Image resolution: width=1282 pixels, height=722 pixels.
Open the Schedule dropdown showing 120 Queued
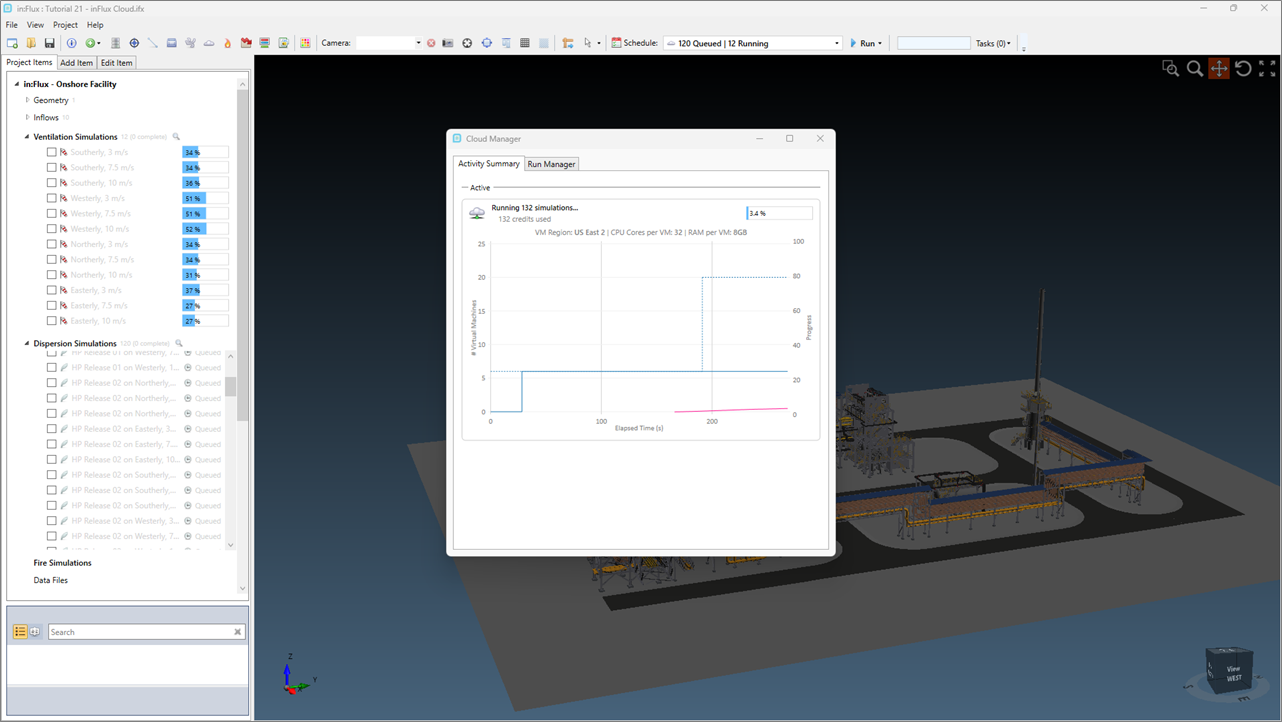(x=754, y=43)
